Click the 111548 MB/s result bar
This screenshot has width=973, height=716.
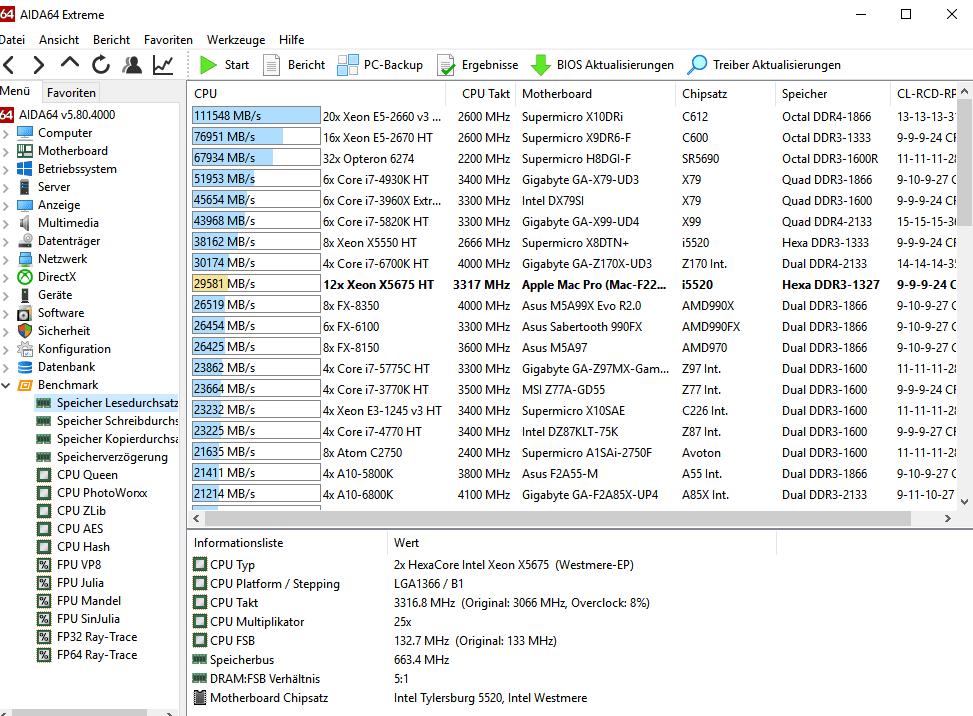click(x=256, y=116)
